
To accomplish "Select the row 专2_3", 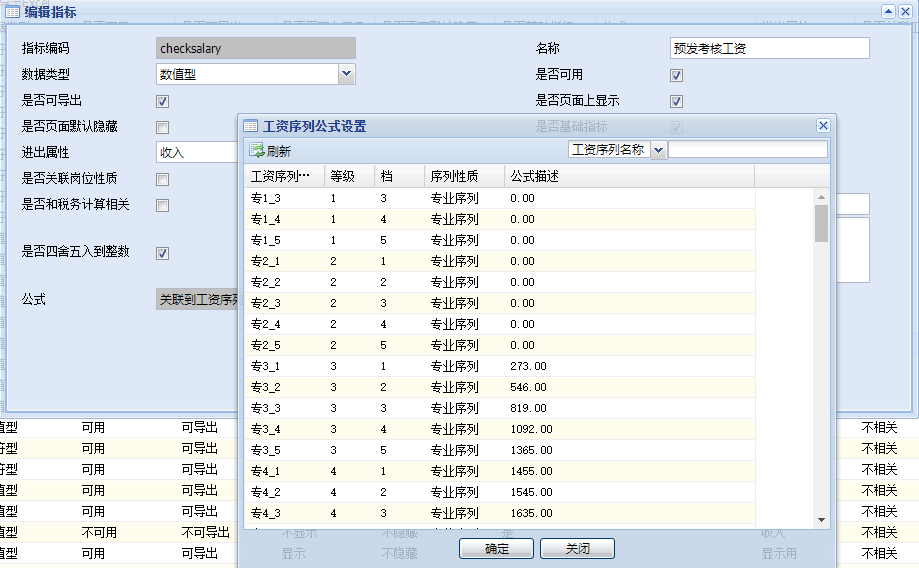I will pos(499,304).
